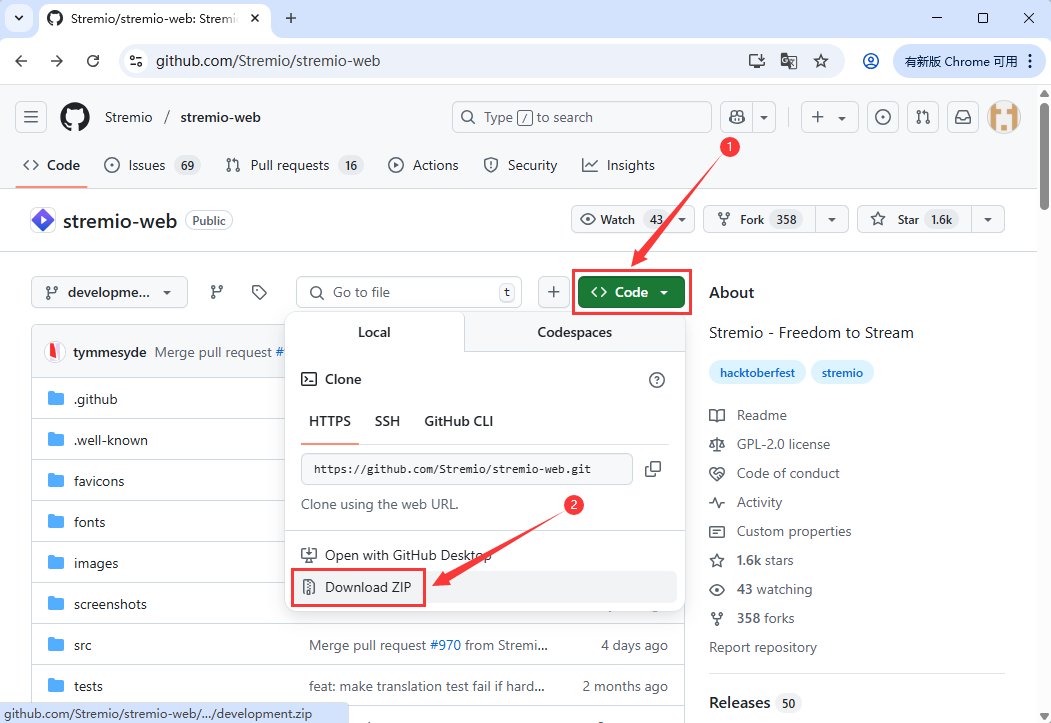View tags via the tag icon
Image resolution: width=1051 pixels, height=723 pixels.
[259, 292]
